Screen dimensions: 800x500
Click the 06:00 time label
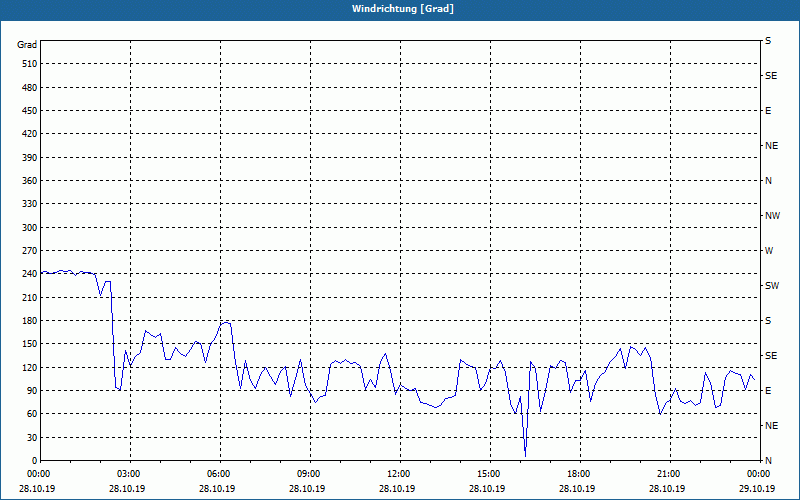pos(219,474)
